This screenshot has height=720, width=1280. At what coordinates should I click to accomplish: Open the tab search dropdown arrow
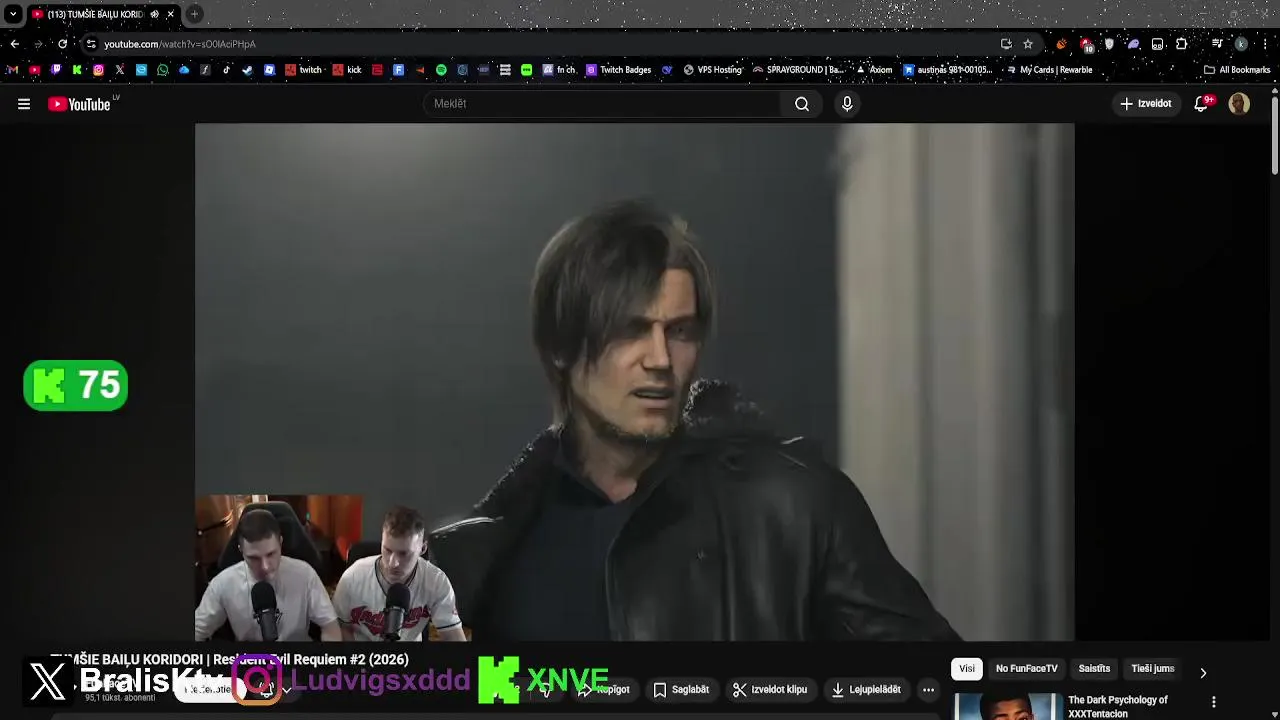coord(13,14)
